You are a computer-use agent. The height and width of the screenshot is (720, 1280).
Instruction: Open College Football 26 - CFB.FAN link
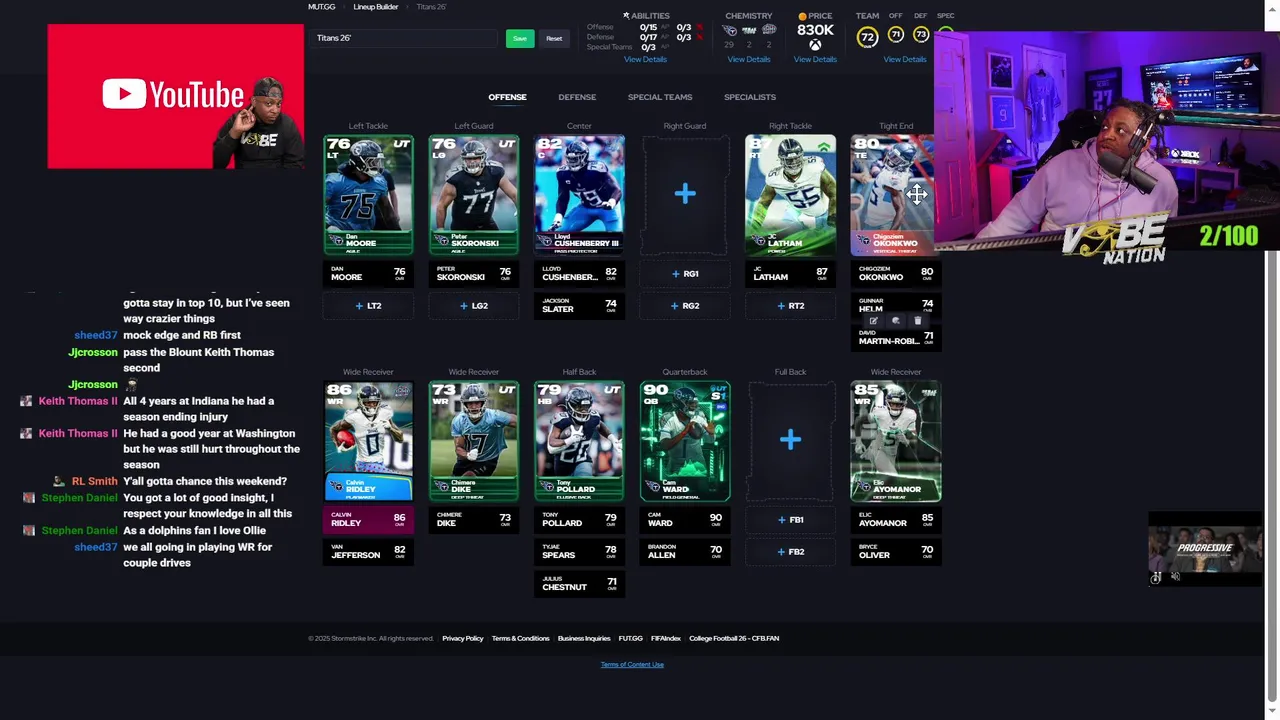point(734,638)
